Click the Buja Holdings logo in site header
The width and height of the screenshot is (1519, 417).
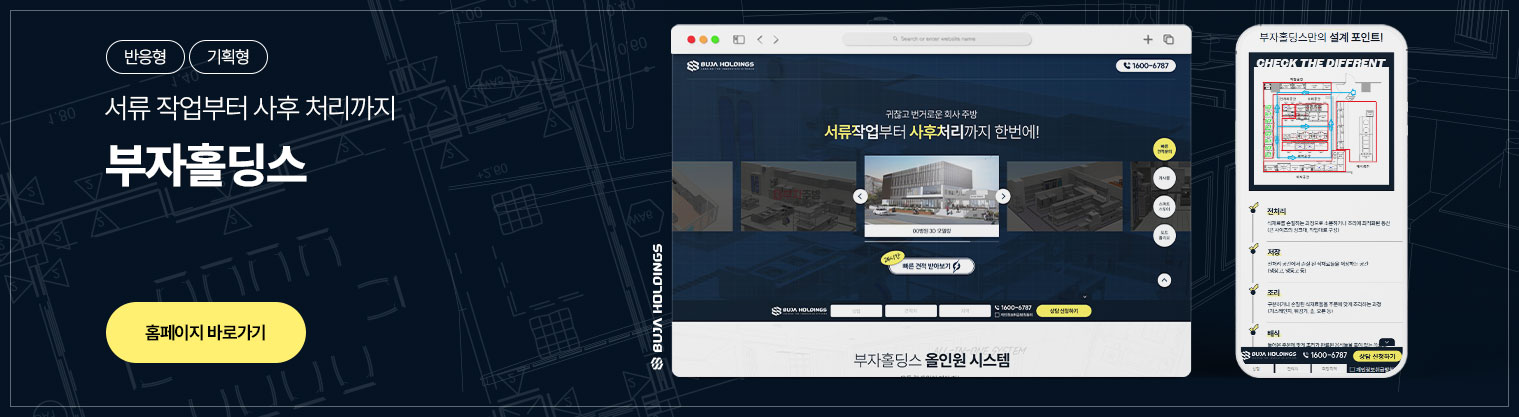(721, 66)
